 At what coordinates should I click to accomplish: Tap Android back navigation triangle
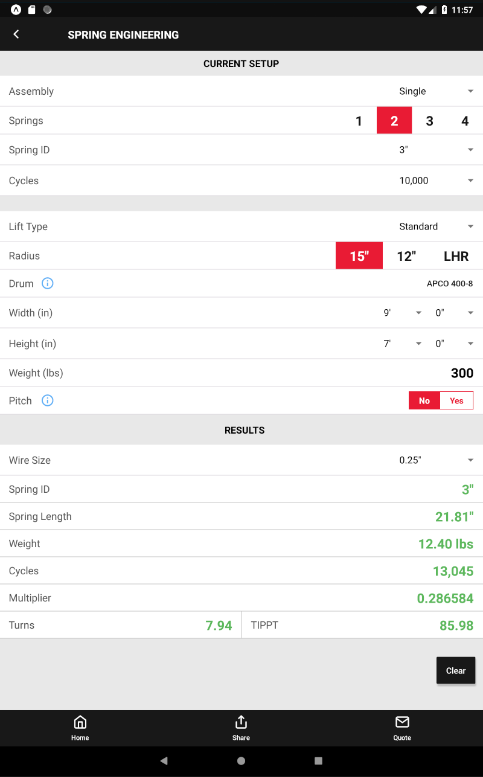(164, 761)
